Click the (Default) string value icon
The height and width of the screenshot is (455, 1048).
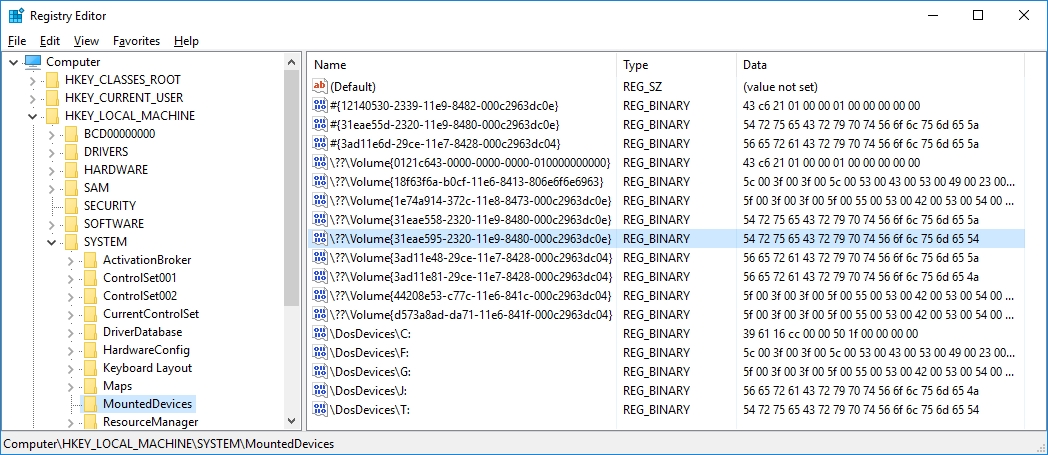(x=320, y=87)
